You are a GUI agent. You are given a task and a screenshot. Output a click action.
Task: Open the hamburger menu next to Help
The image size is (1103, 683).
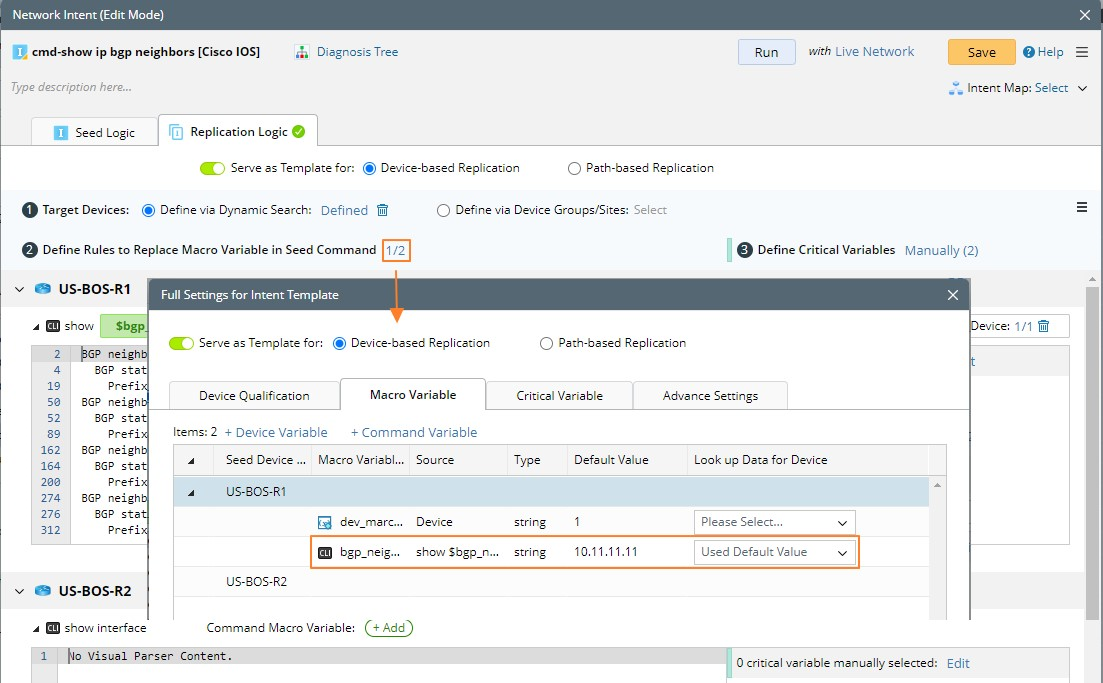tap(1081, 52)
